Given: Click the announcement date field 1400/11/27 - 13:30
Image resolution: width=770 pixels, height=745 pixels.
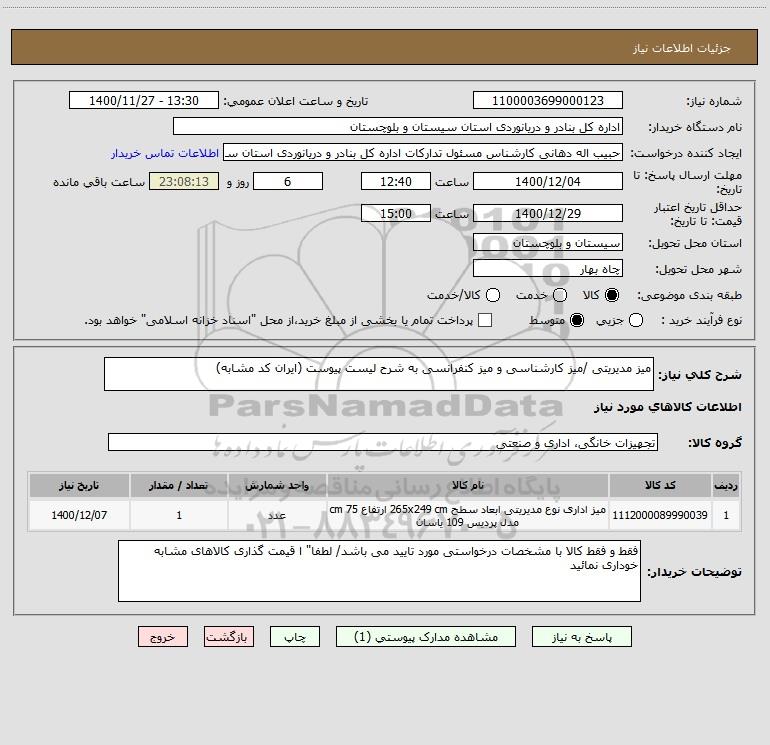Looking at the screenshot, I should (144, 101).
